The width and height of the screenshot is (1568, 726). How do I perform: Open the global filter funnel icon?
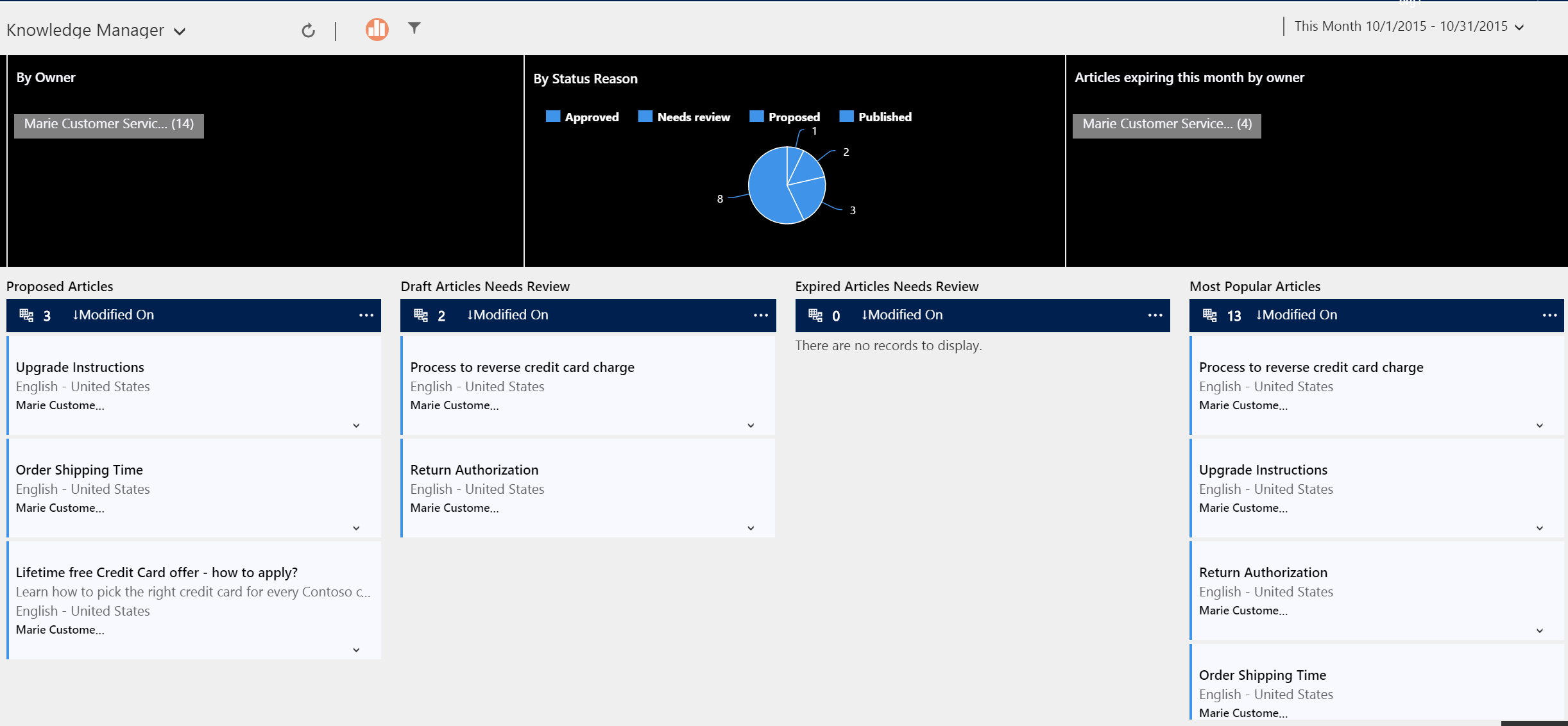point(414,28)
